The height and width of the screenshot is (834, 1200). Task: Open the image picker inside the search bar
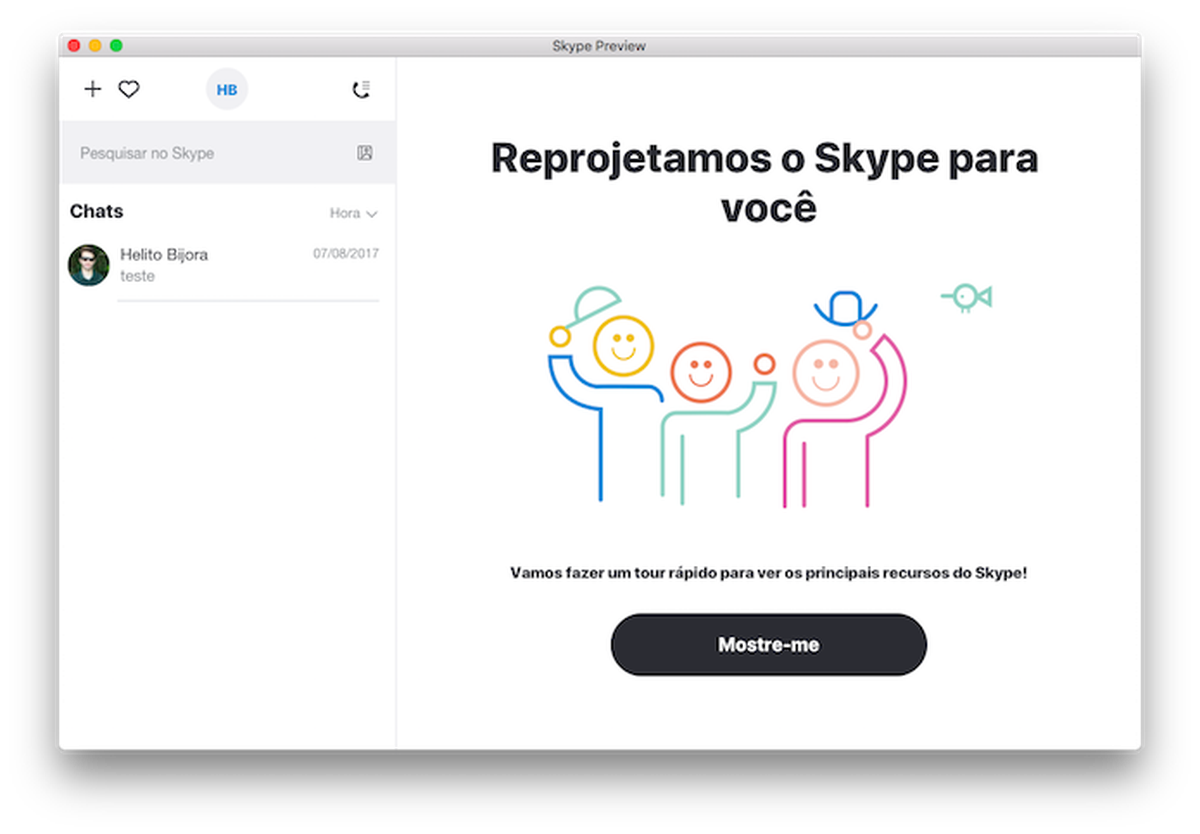tap(366, 153)
